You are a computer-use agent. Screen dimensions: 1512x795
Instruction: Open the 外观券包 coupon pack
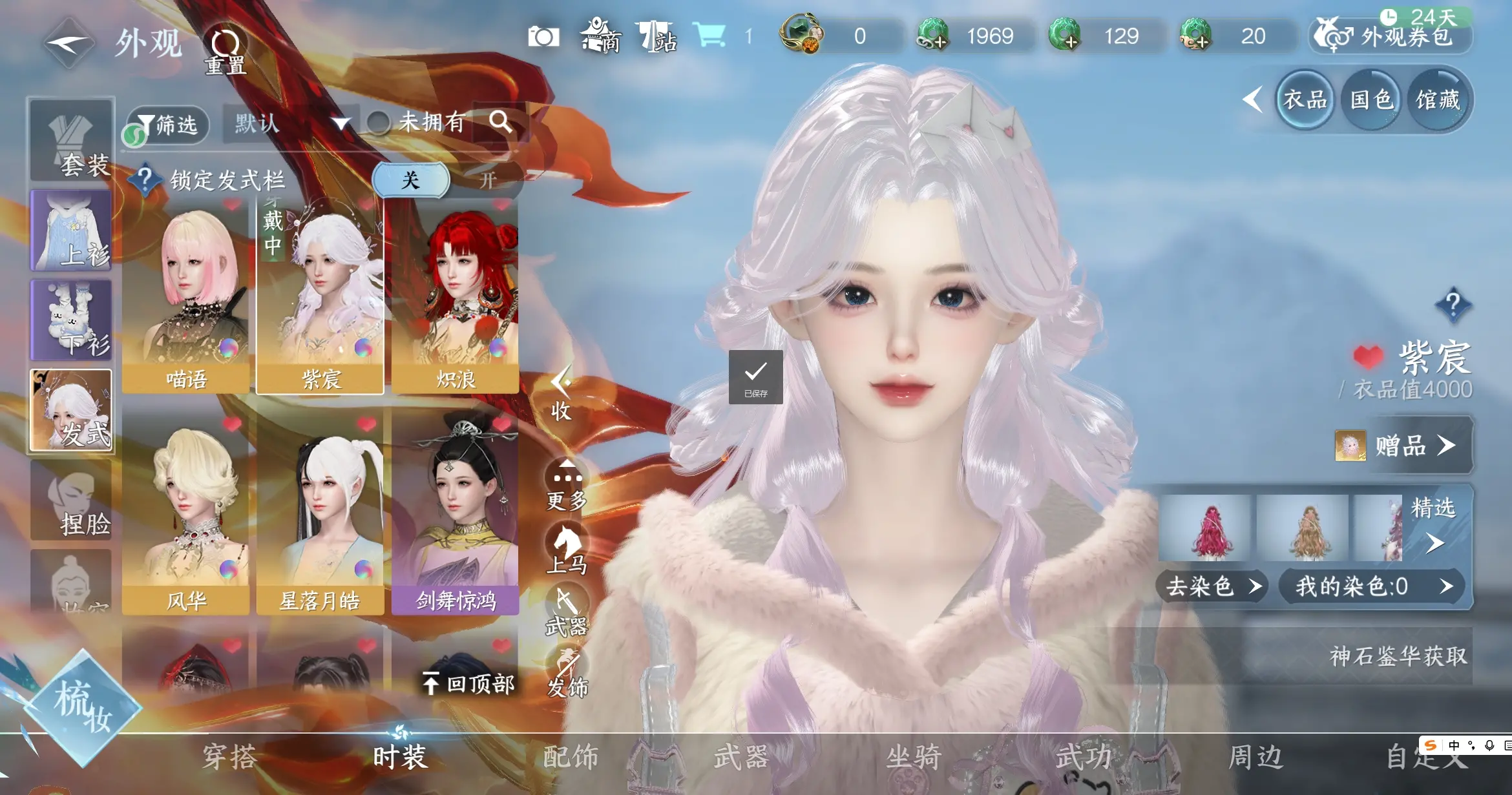1391,36
